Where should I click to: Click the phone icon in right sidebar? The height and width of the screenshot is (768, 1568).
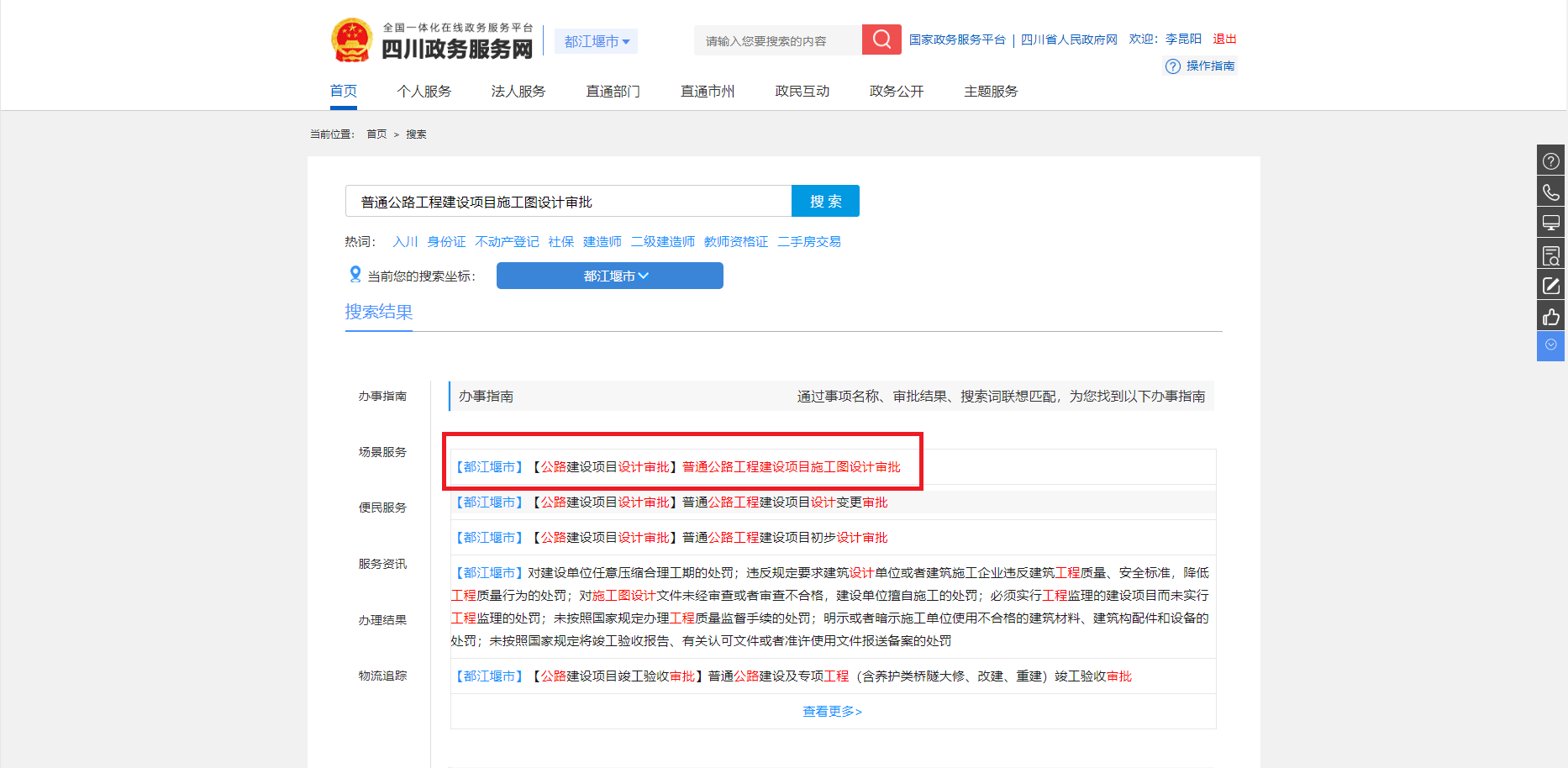point(1550,192)
